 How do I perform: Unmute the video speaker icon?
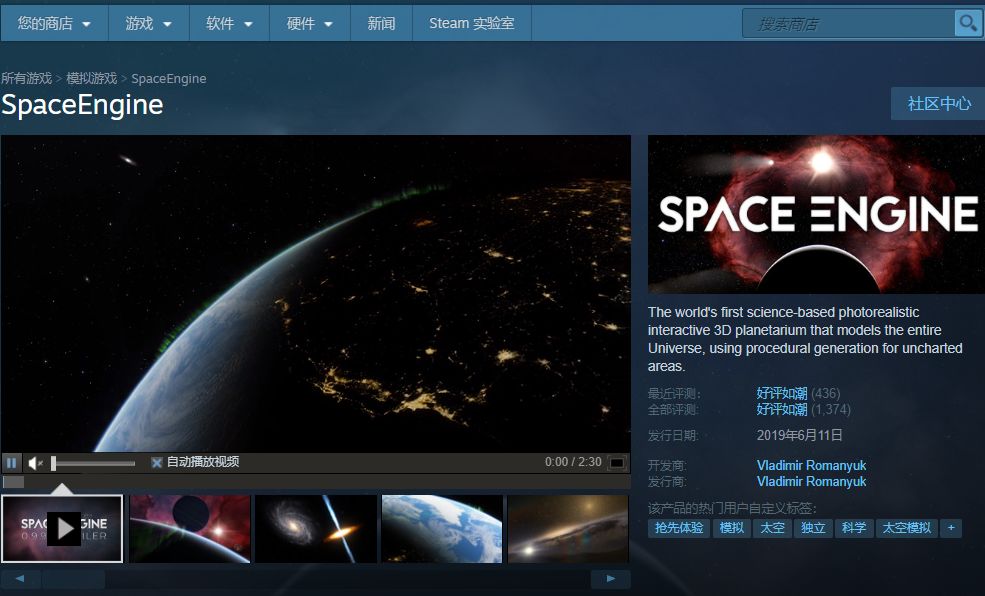(35, 463)
